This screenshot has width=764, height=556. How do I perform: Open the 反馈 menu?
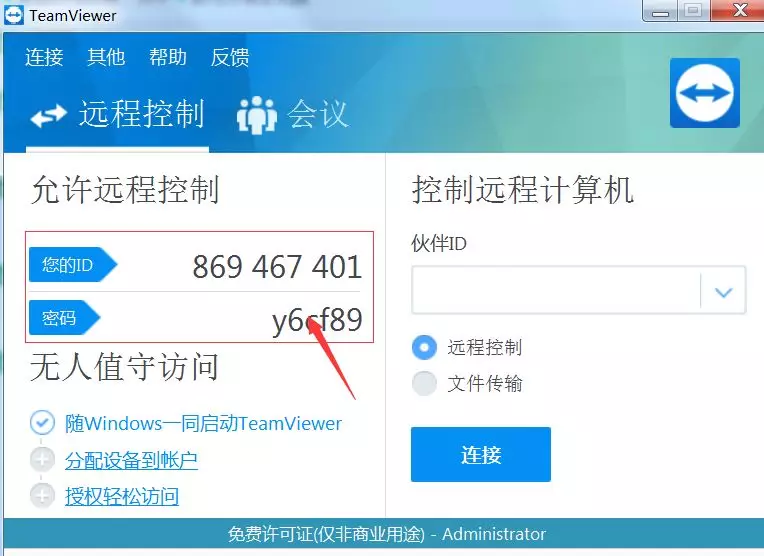(x=230, y=57)
